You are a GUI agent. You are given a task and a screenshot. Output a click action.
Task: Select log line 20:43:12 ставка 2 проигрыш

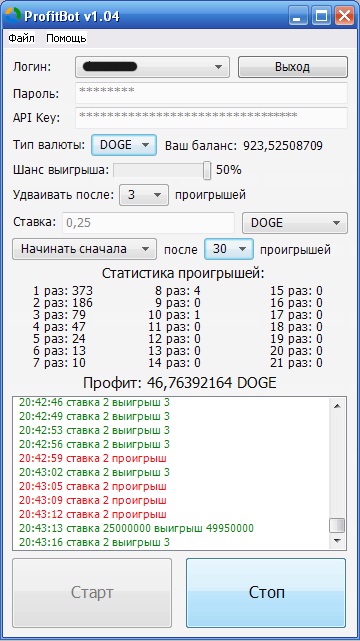[93, 514]
